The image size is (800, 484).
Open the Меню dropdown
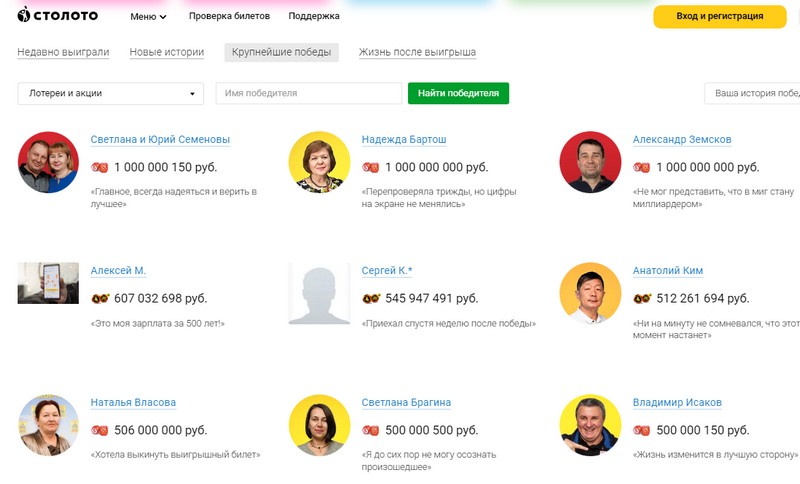pyautogui.click(x=148, y=16)
